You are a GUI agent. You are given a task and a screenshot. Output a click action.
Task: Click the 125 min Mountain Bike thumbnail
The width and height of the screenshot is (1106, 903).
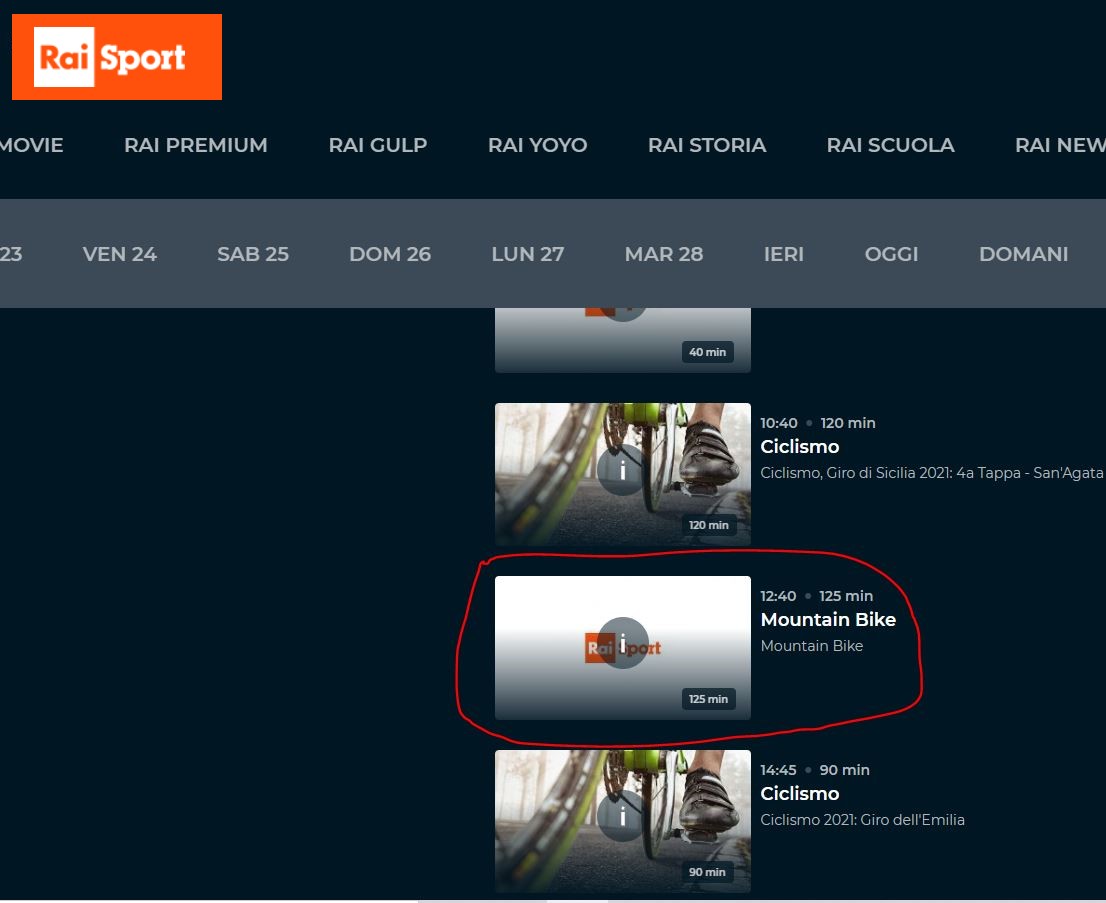pos(623,648)
